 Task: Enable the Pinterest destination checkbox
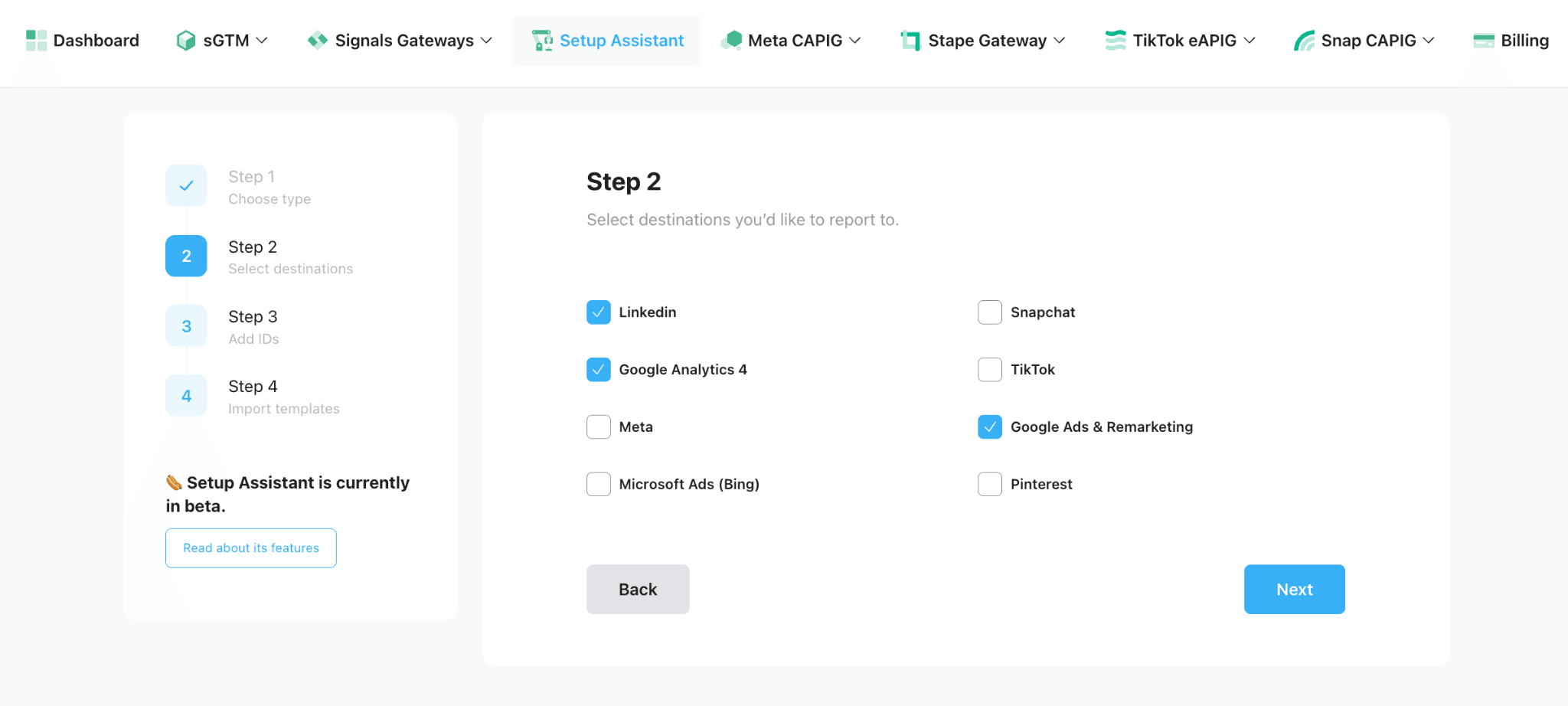pyautogui.click(x=990, y=484)
